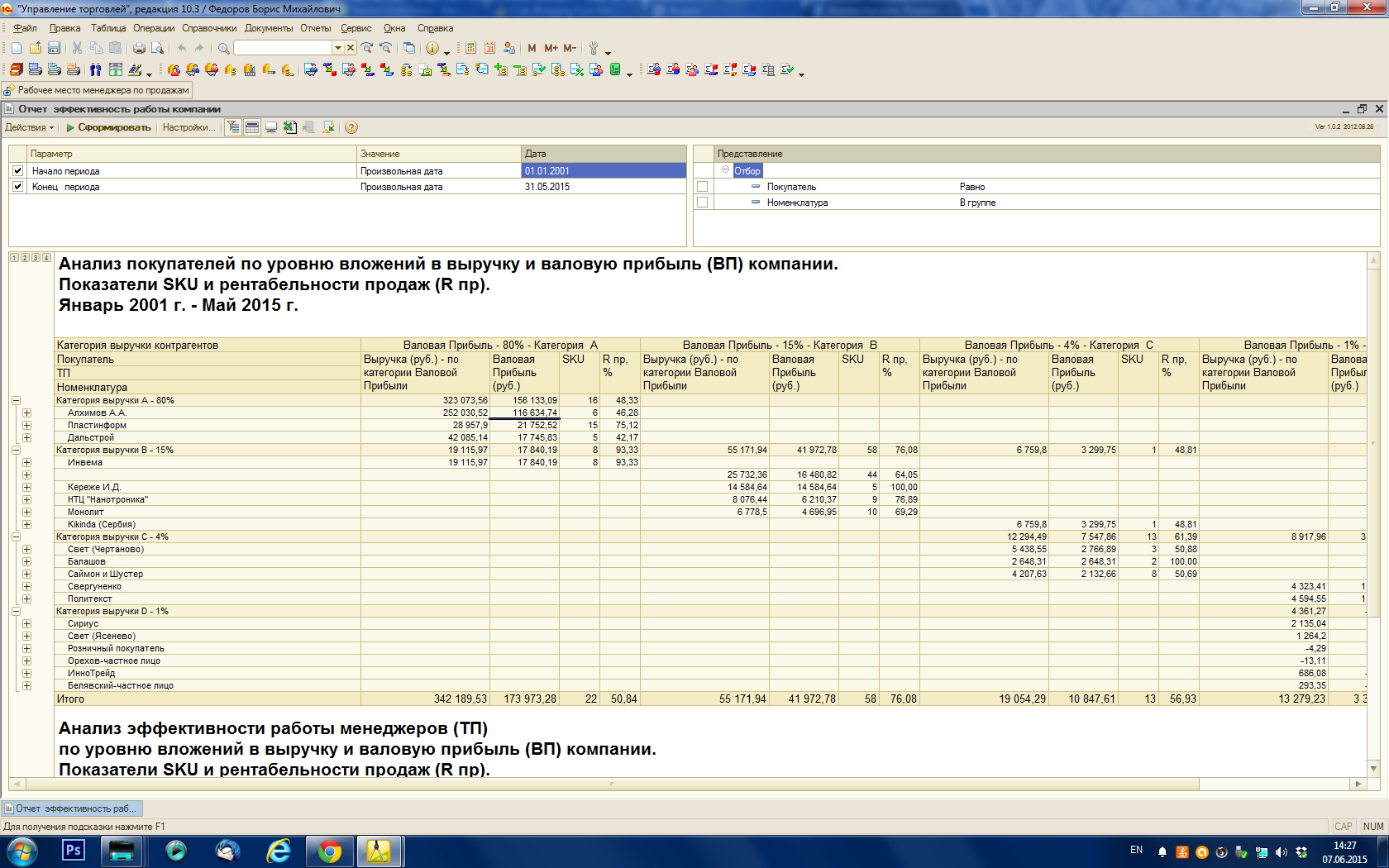
Task: Open the search field dropdown arrow
Action: point(337,48)
